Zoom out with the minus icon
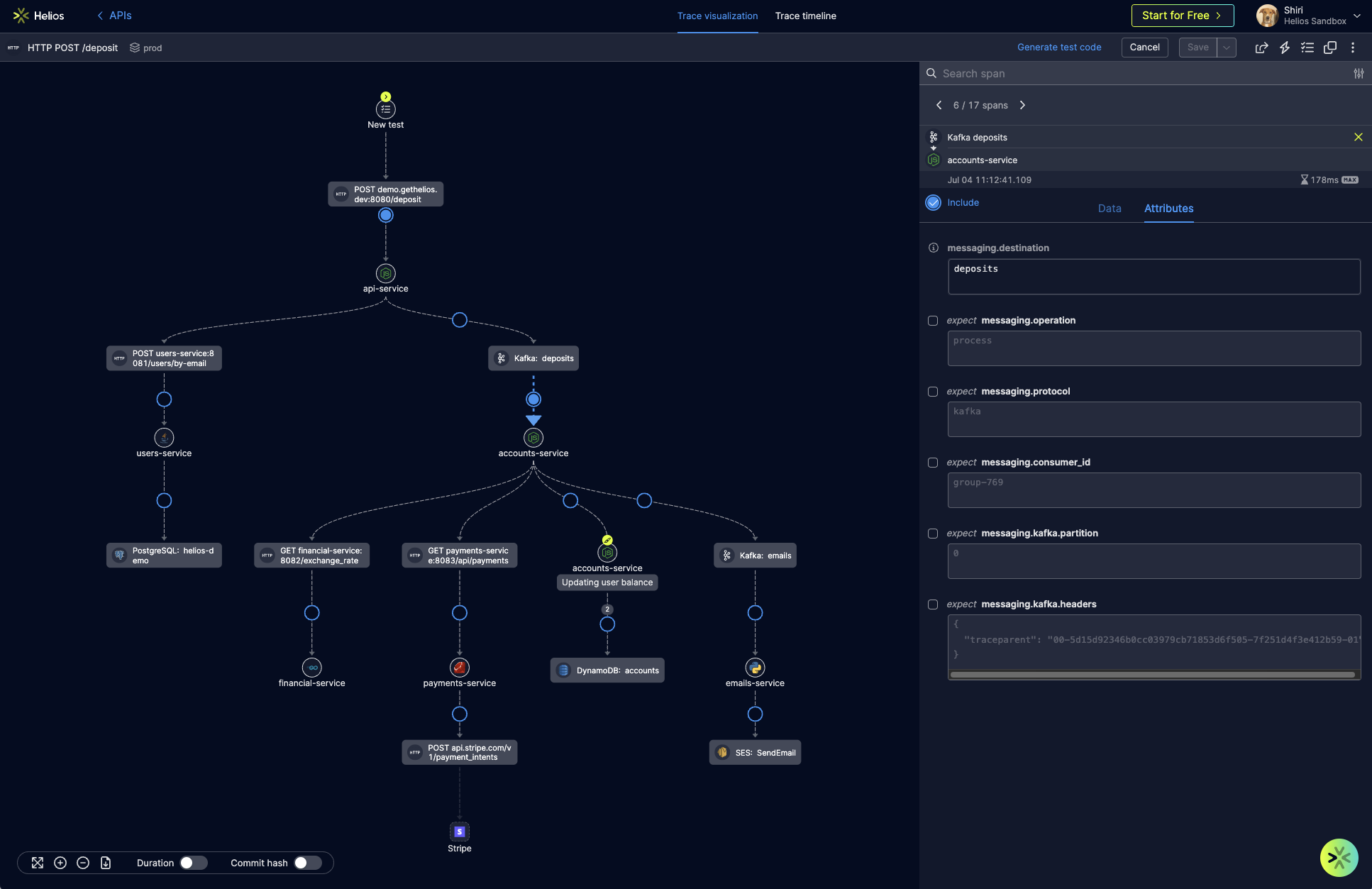Image resolution: width=1372 pixels, height=889 pixels. click(83, 863)
